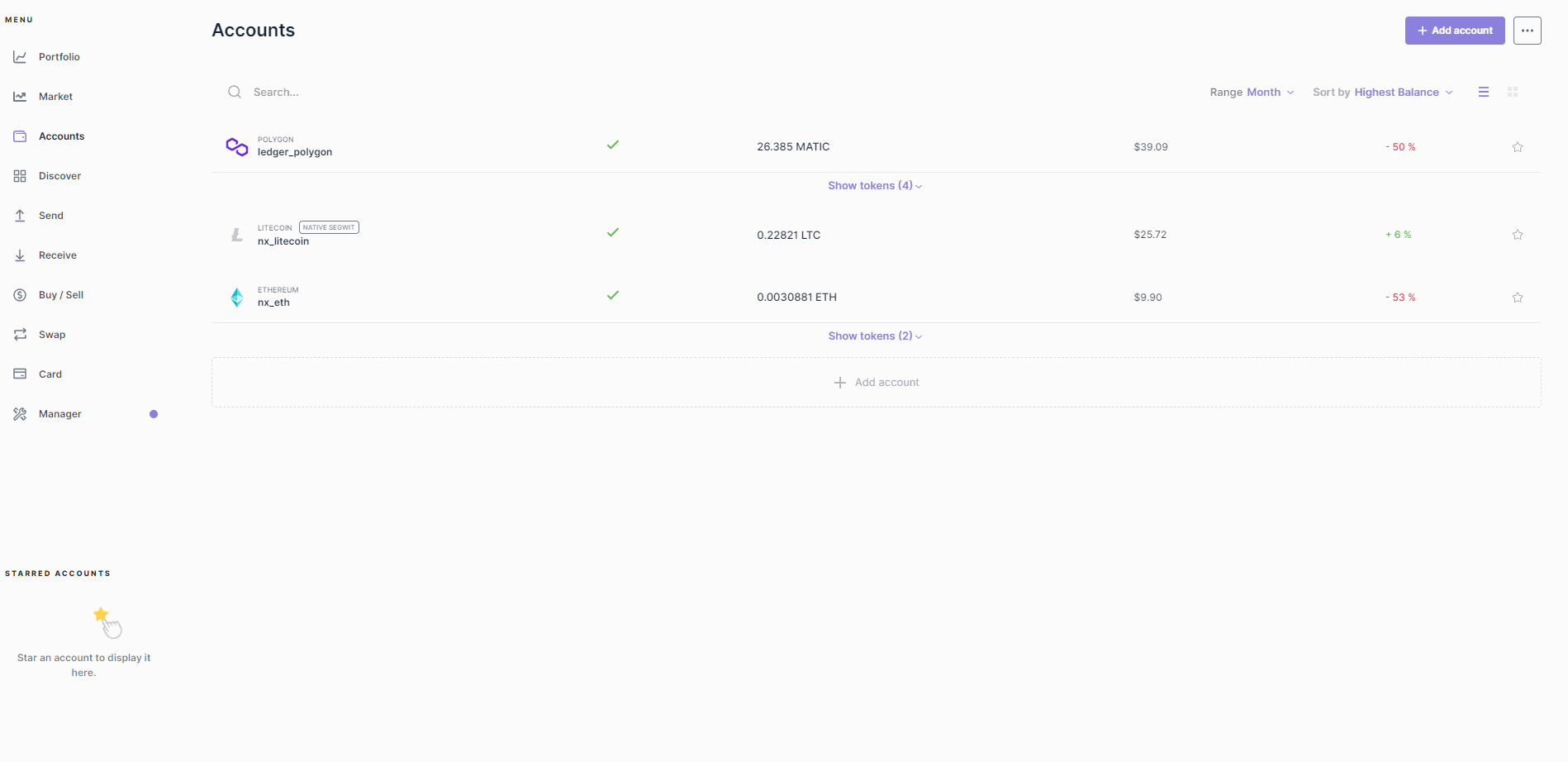Click the Market trend icon
Image resolution: width=1568 pixels, height=762 pixels.
click(20, 97)
